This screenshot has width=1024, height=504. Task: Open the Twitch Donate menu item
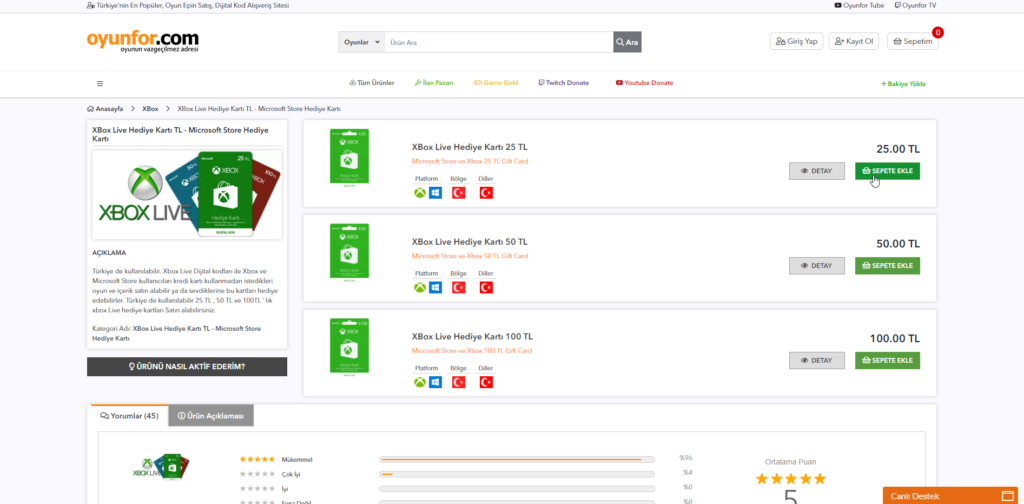pos(563,83)
